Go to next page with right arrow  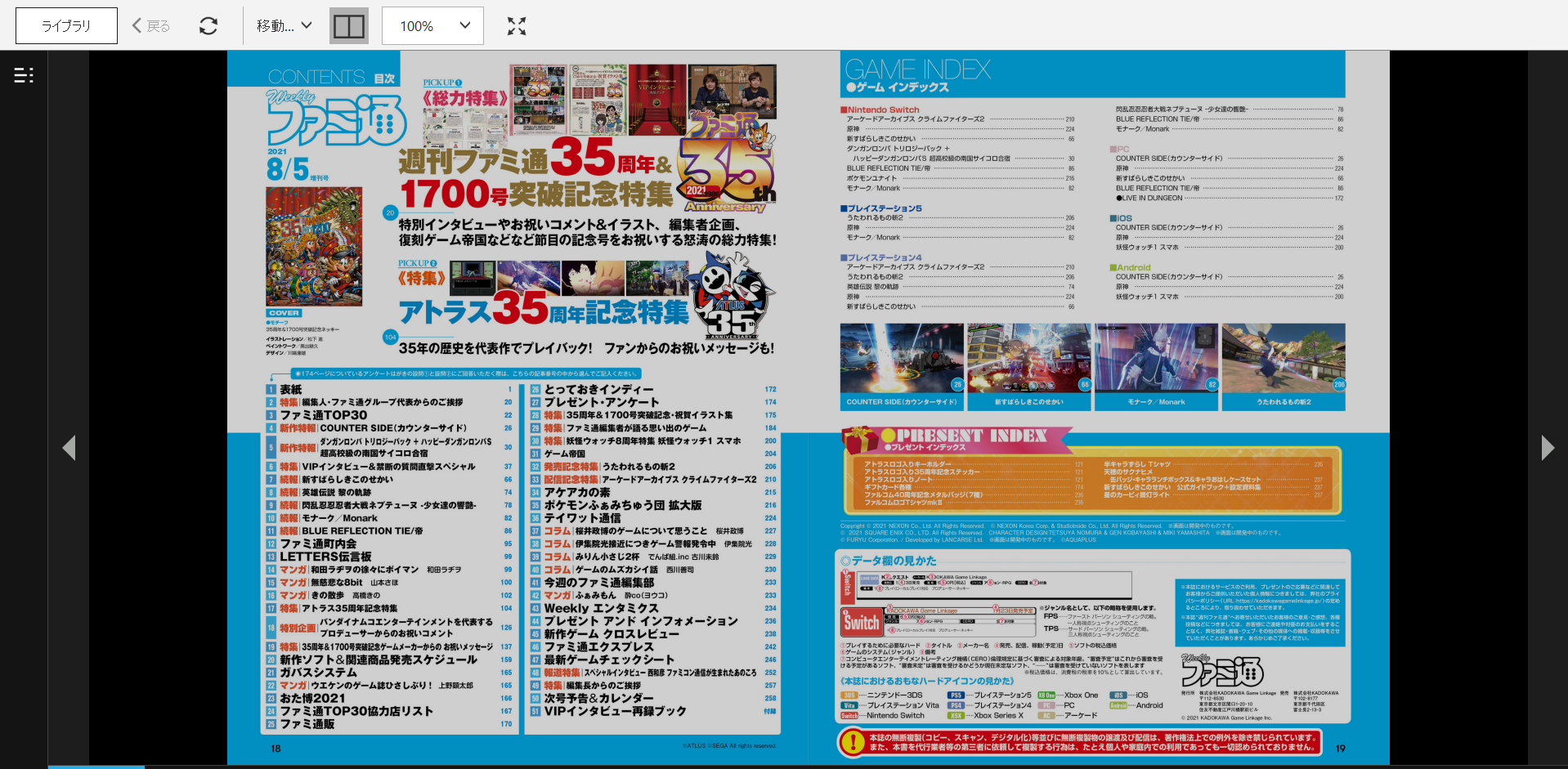tap(1547, 448)
